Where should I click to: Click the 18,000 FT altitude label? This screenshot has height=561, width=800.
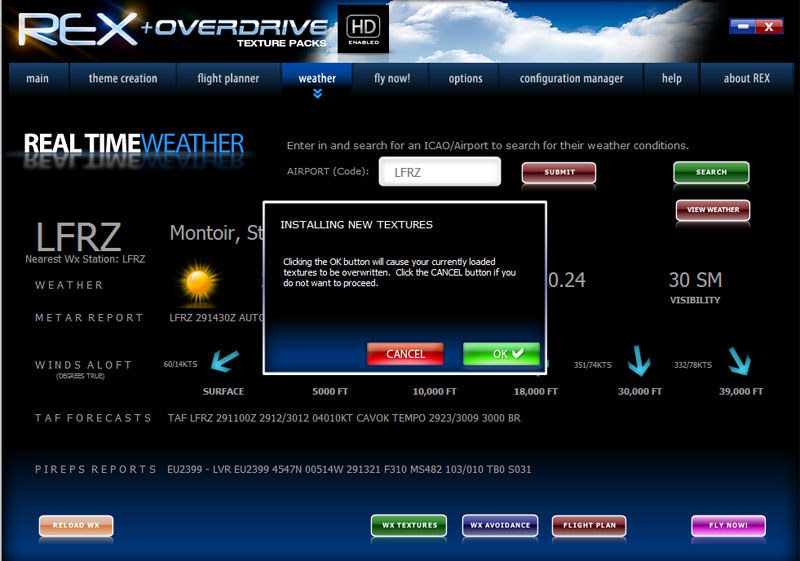[x=535, y=392]
